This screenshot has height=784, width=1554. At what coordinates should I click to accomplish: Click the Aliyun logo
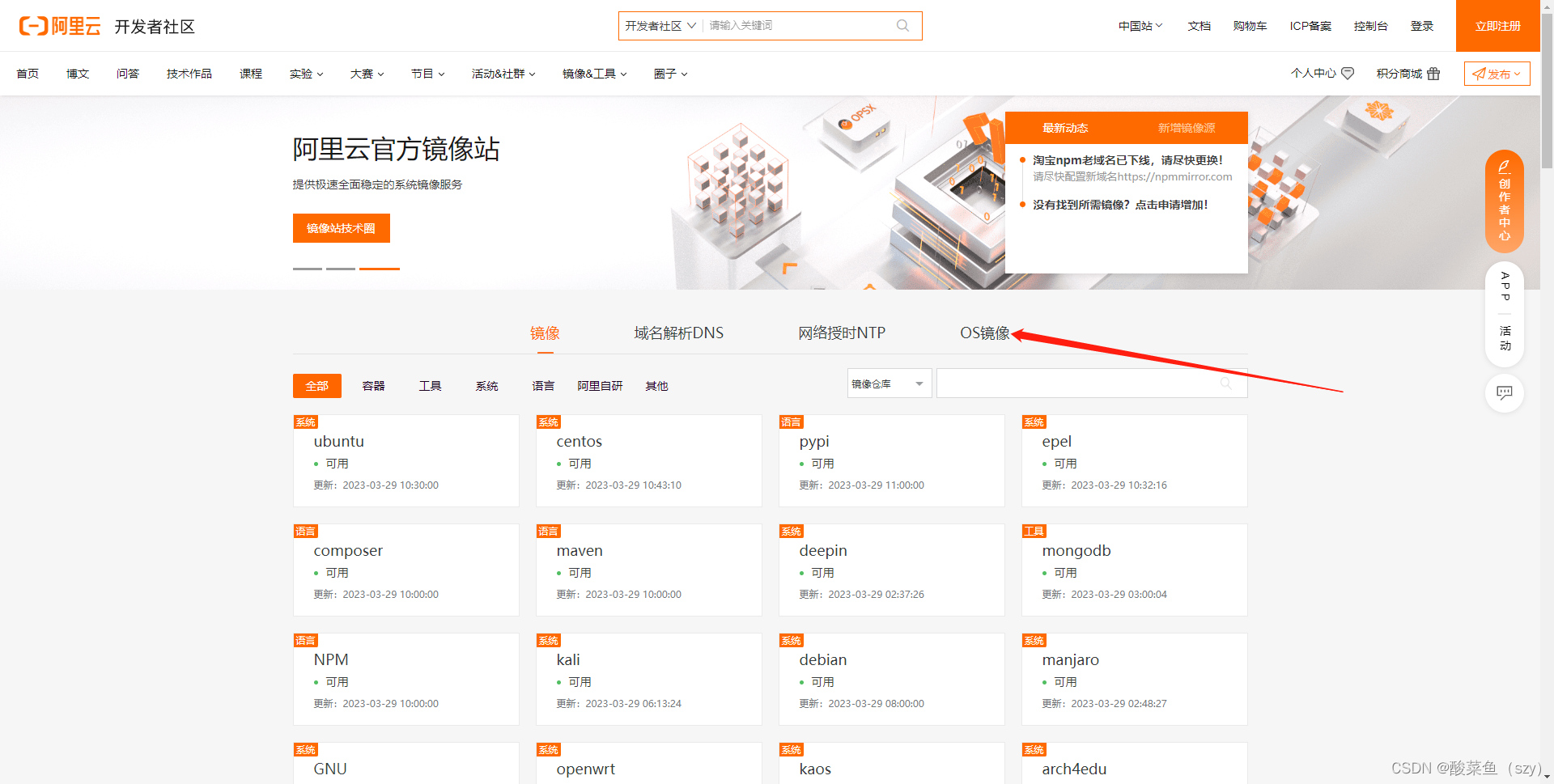tap(60, 26)
